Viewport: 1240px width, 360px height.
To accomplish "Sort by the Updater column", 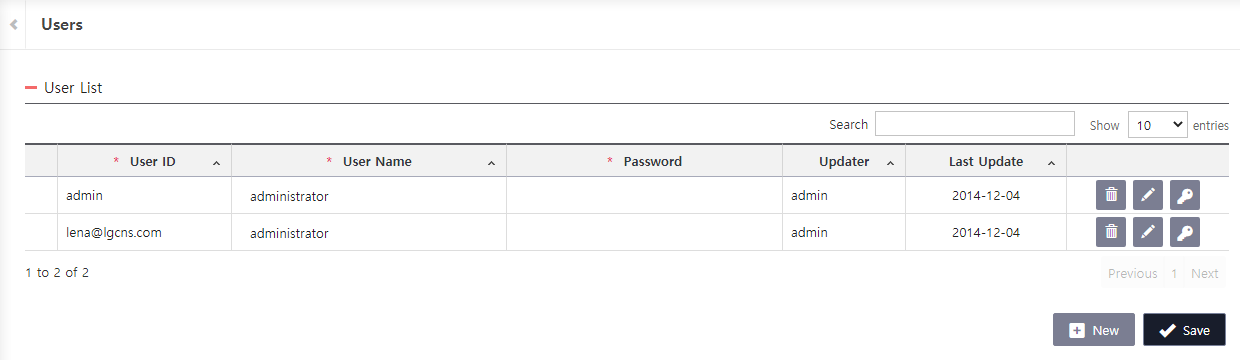I will click(844, 162).
